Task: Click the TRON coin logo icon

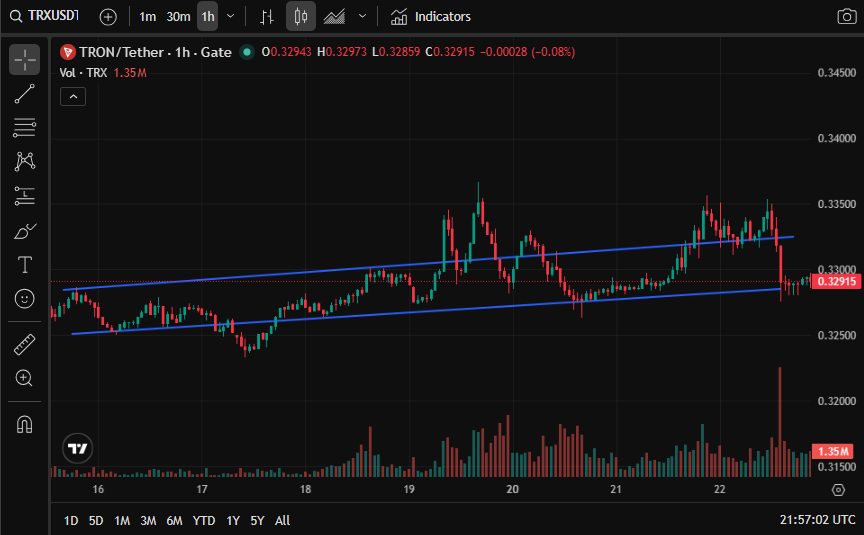Action: [67, 52]
